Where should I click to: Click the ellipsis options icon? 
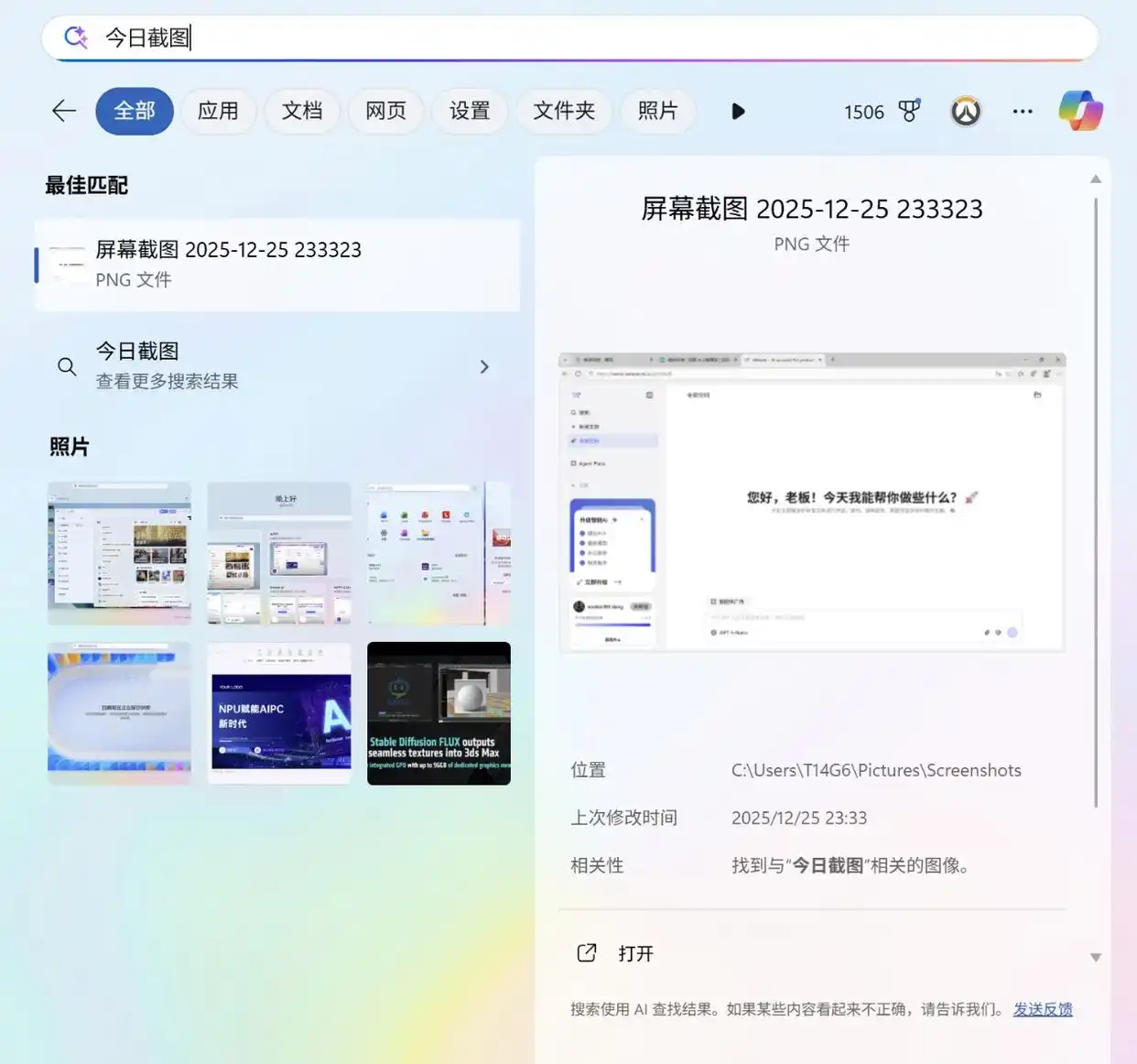[x=1023, y=111]
